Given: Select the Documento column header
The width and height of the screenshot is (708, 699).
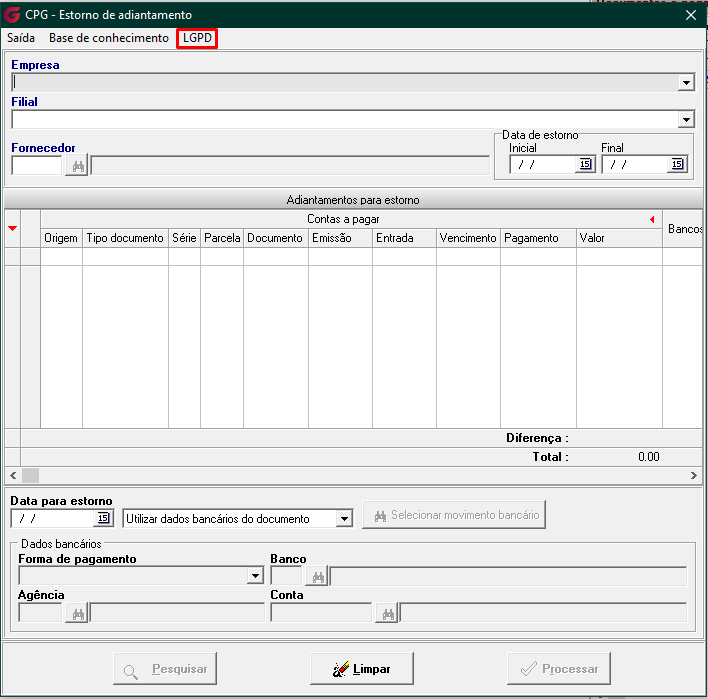Looking at the screenshot, I should [275, 238].
